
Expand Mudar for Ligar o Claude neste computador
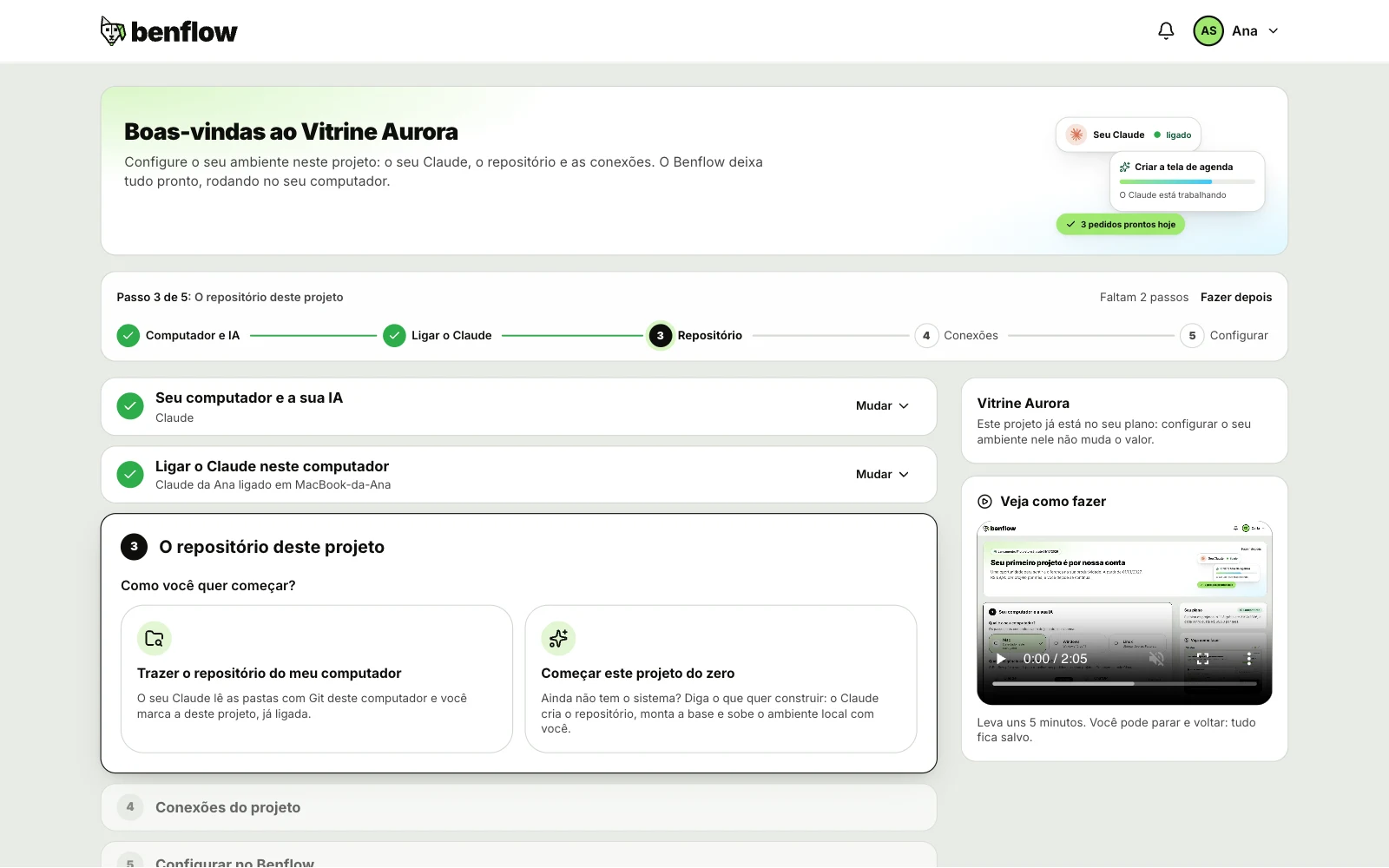[882, 475]
